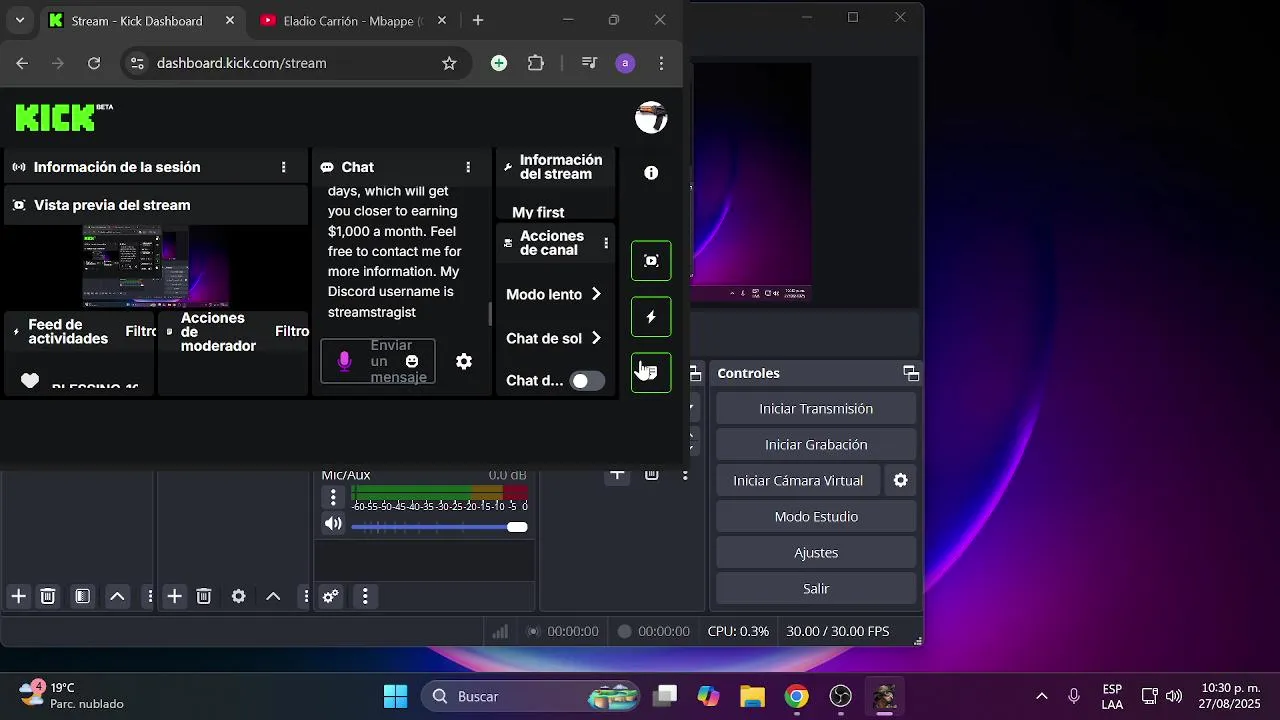Viewport: 1280px width, 720px height.
Task: Open the Chrome three-dot menu
Action: pyautogui.click(x=661, y=63)
